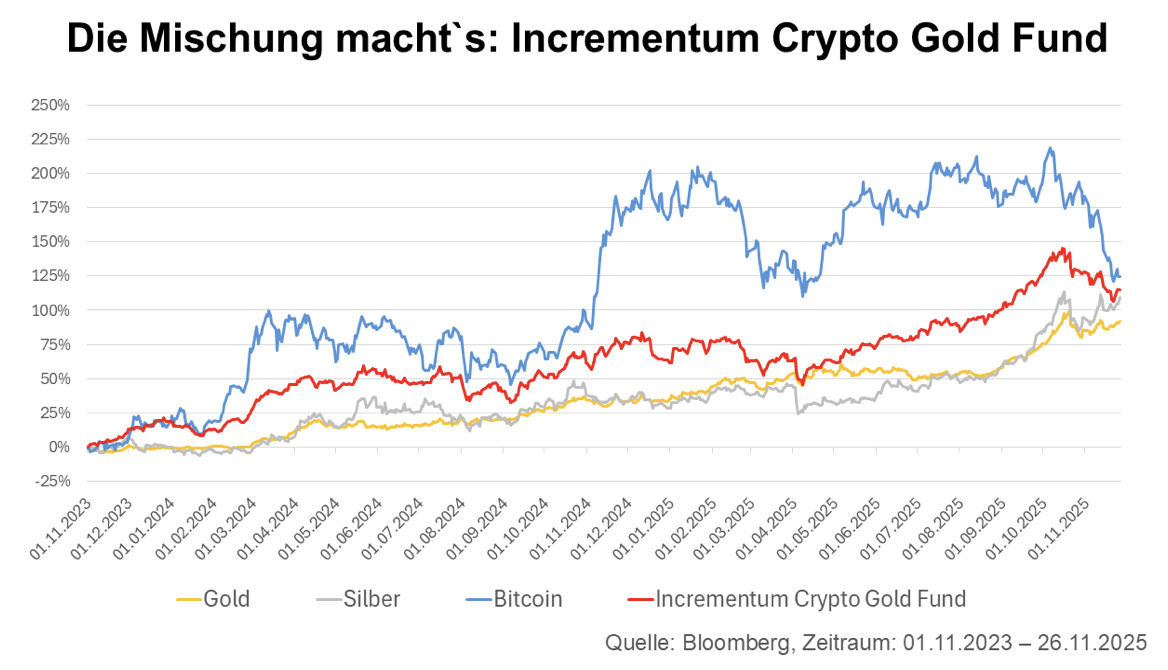This screenshot has width=1168, height=670.
Task: Click the Incrementum Crypto Gold Fund legend label
Action: (811, 599)
